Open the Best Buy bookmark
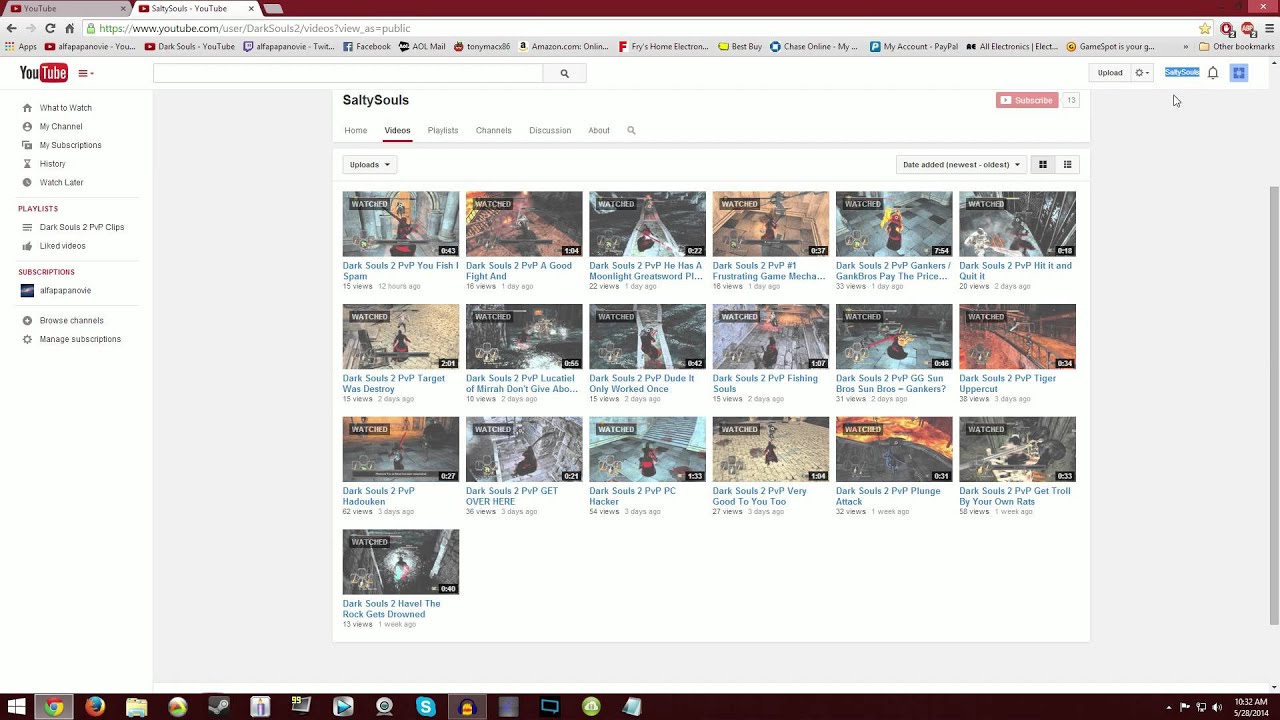This screenshot has width=1280, height=720. [740, 46]
